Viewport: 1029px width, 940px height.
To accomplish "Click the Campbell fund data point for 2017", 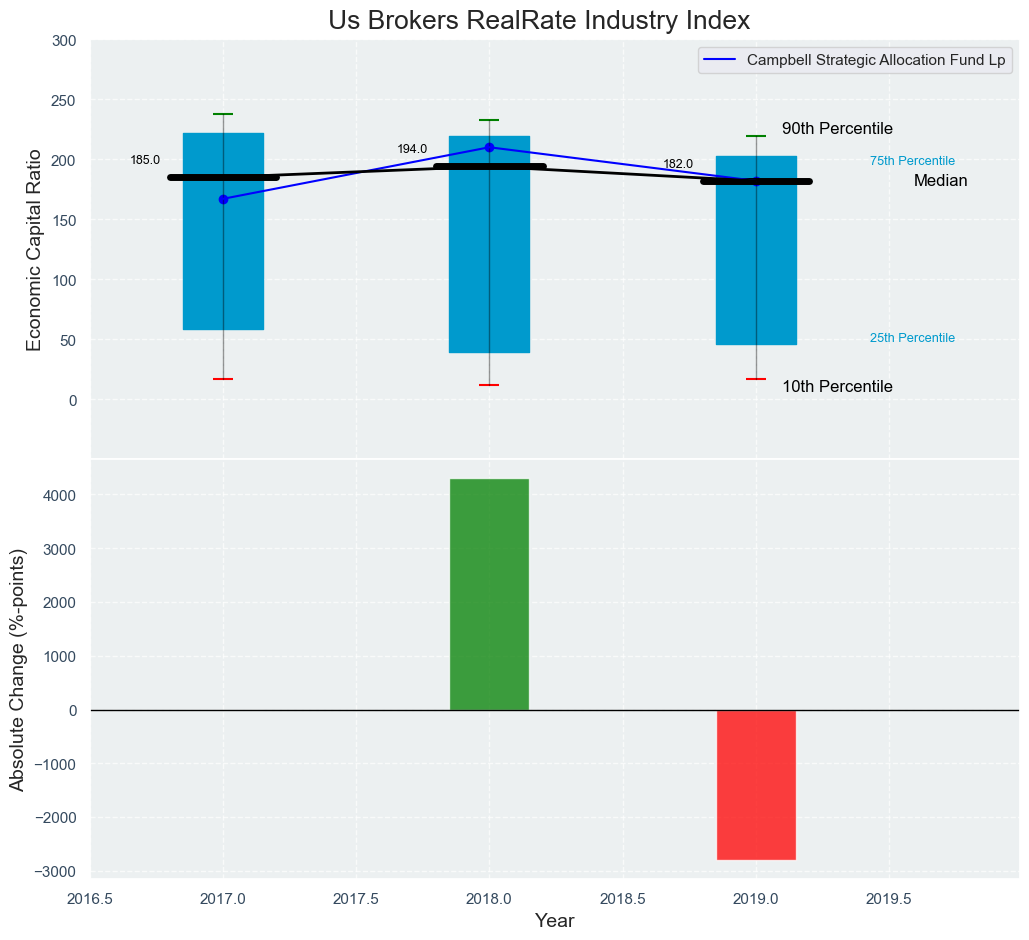I will pyautogui.click(x=223, y=199).
